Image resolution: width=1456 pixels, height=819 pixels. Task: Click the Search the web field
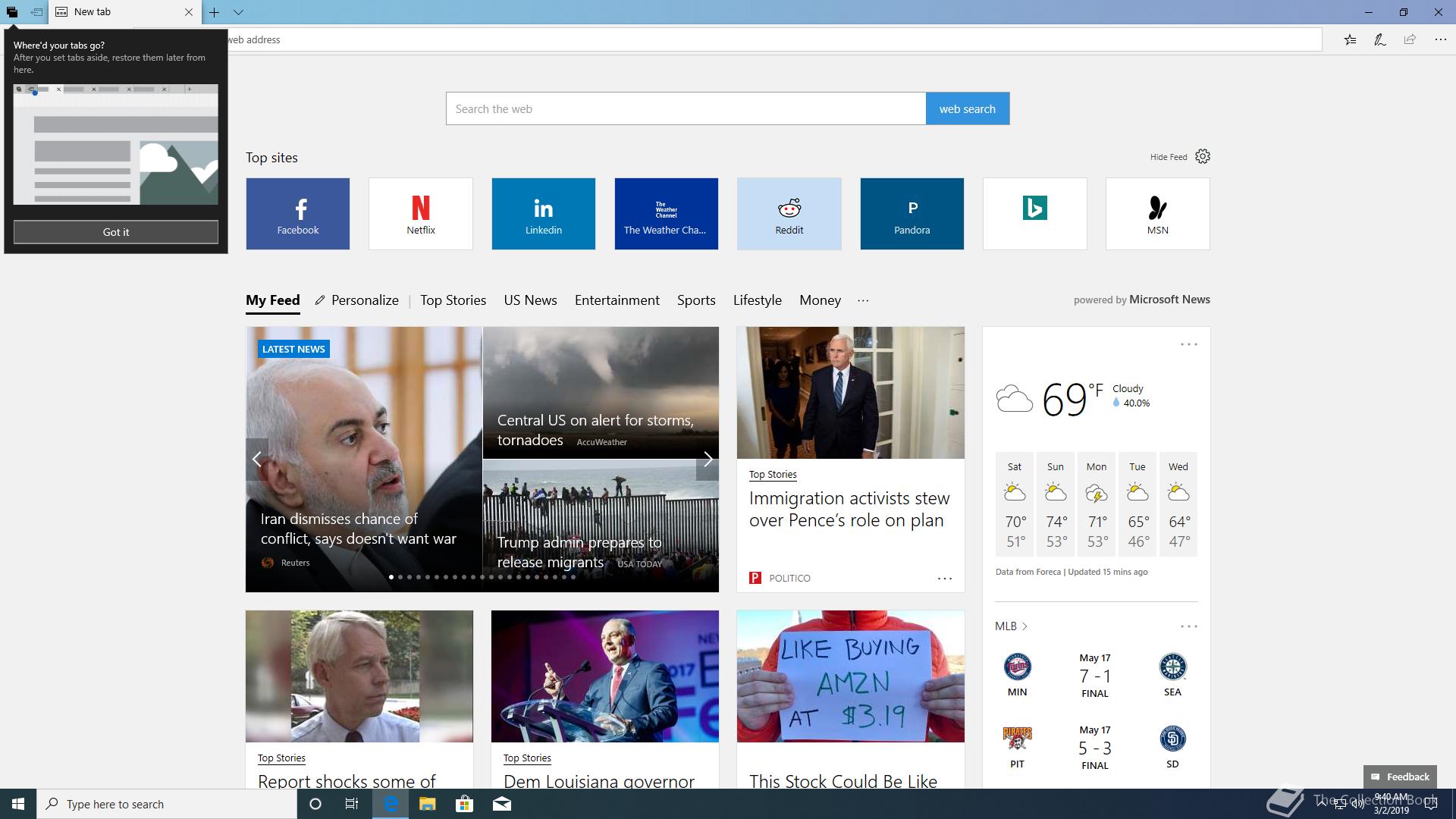click(686, 108)
